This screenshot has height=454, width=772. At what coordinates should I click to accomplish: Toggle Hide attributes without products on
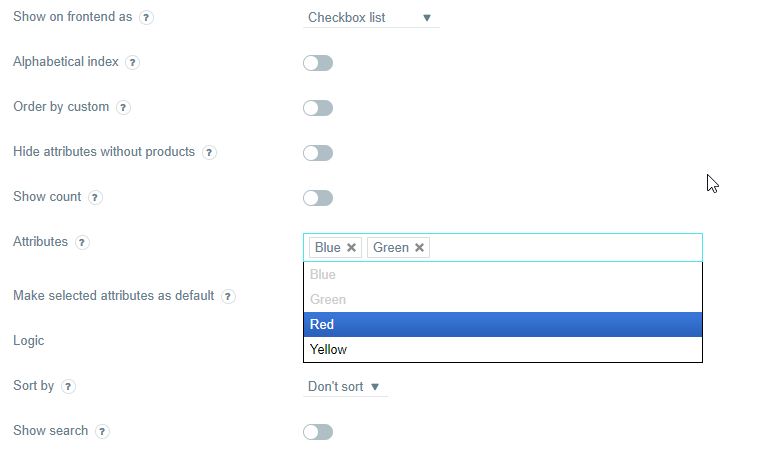pyautogui.click(x=318, y=153)
